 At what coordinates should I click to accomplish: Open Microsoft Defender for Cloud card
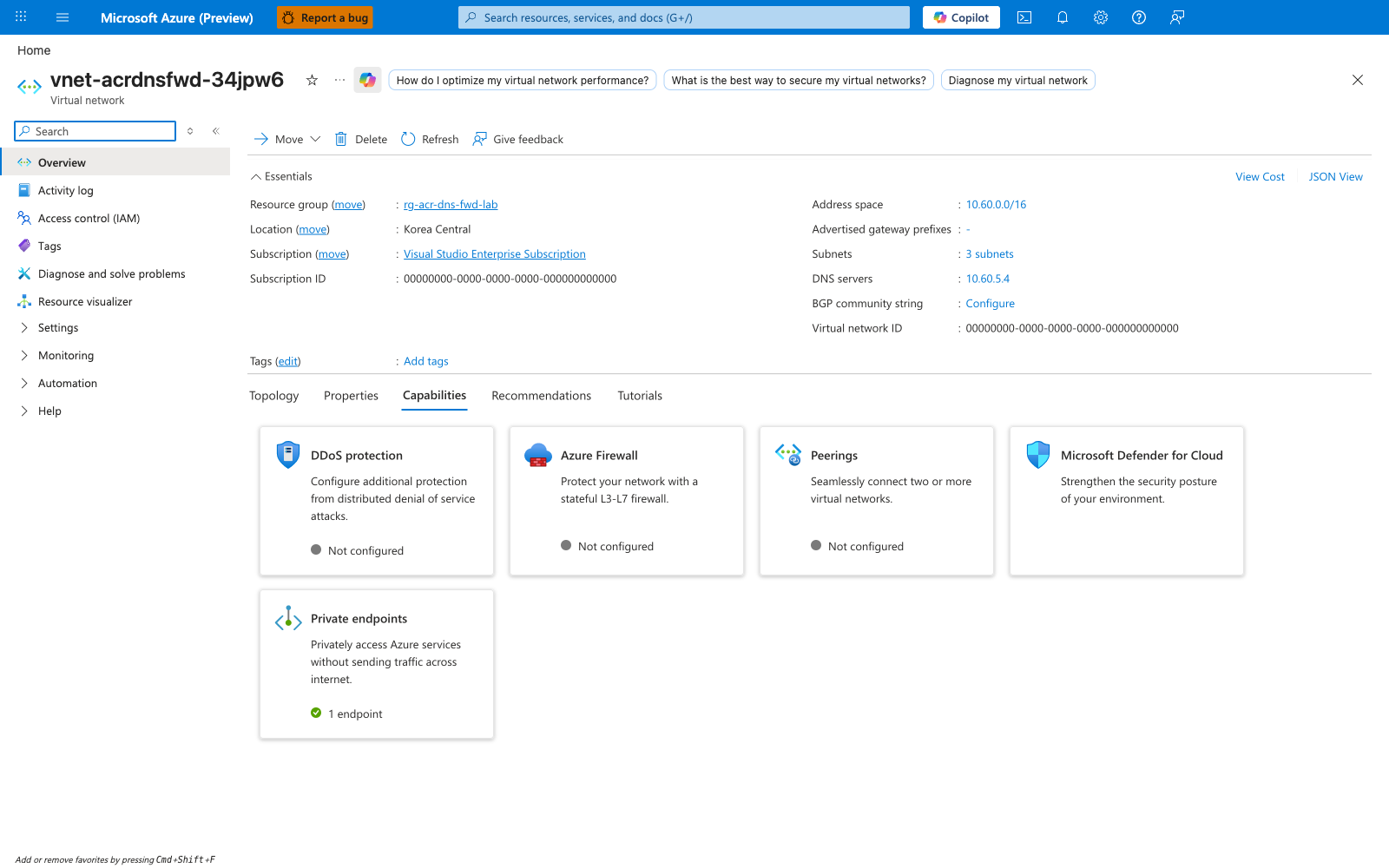(1127, 501)
